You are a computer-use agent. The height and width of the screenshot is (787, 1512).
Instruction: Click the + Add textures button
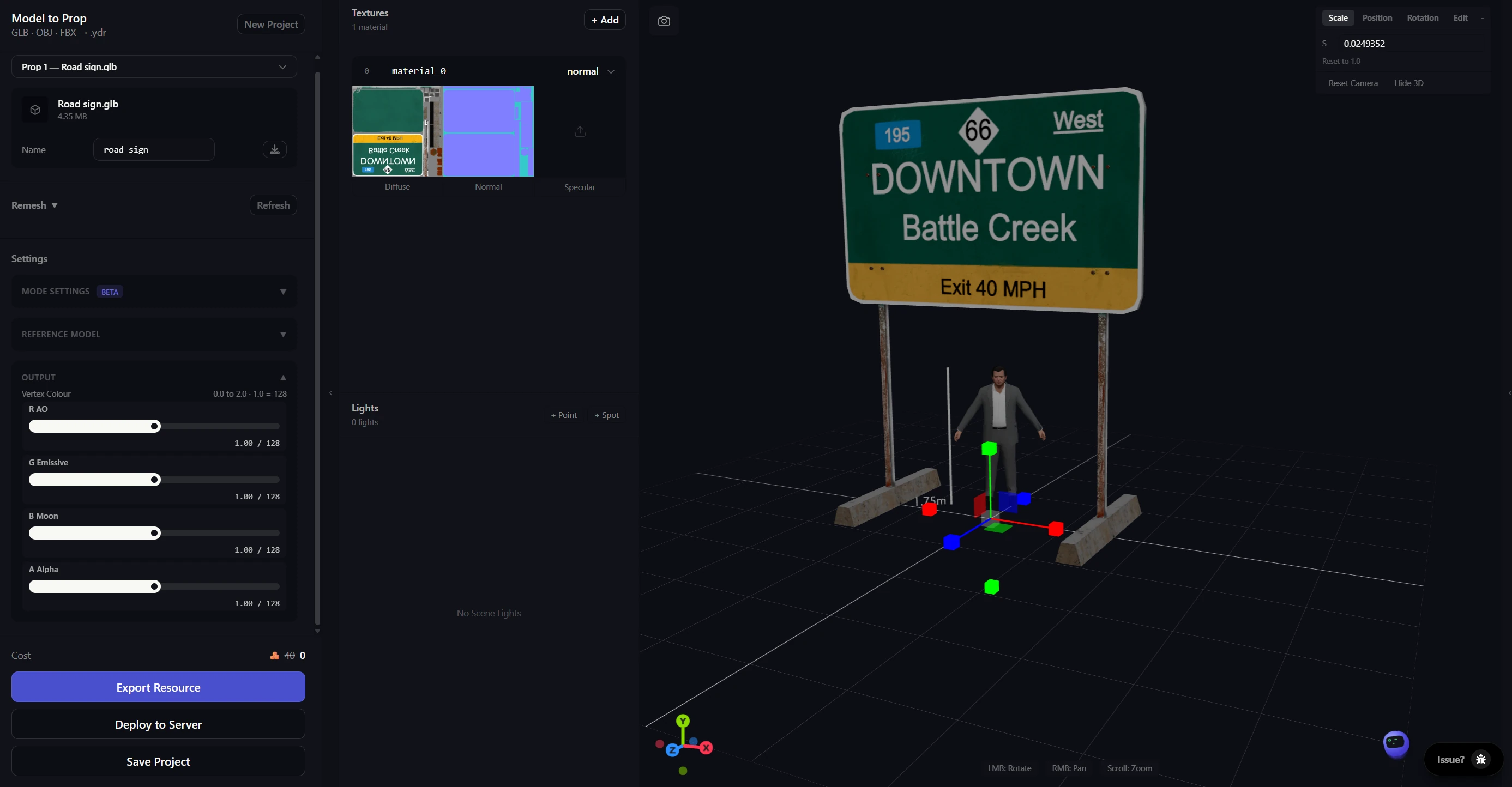(605, 20)
